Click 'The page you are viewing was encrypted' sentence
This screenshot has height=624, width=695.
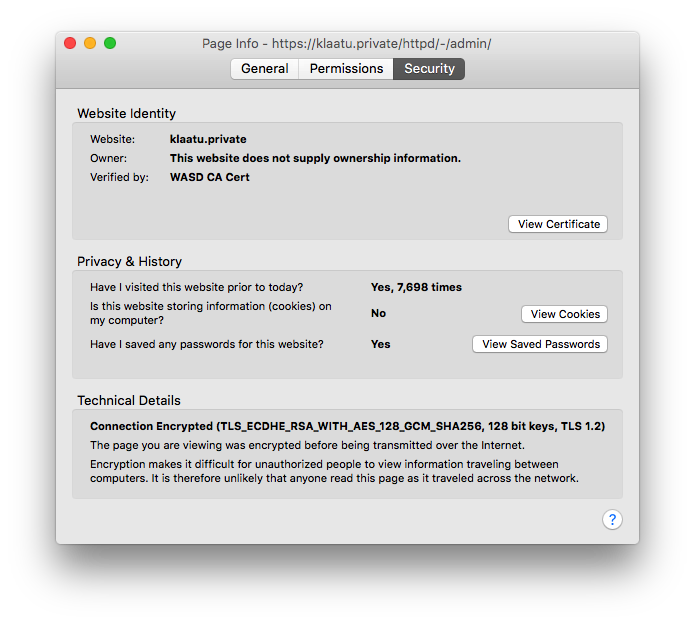coord(307,445)
